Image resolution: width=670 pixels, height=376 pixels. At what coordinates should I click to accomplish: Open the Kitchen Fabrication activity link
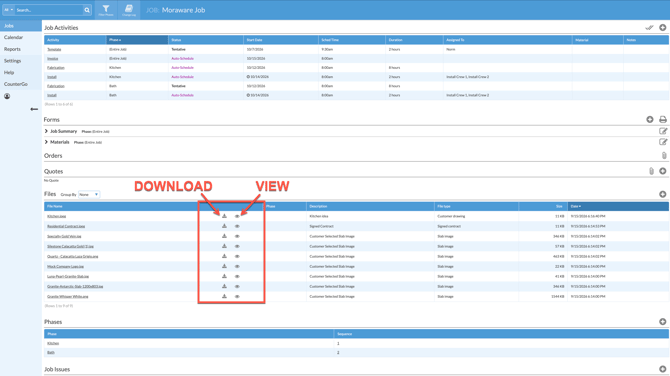click(x=56, y=68)
